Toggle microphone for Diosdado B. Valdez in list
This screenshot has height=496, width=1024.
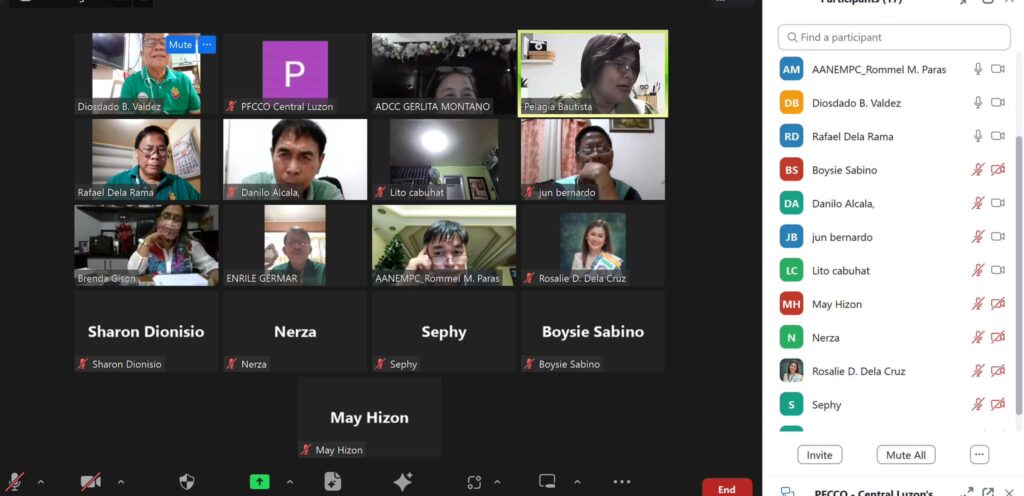[x=978, y=102]
